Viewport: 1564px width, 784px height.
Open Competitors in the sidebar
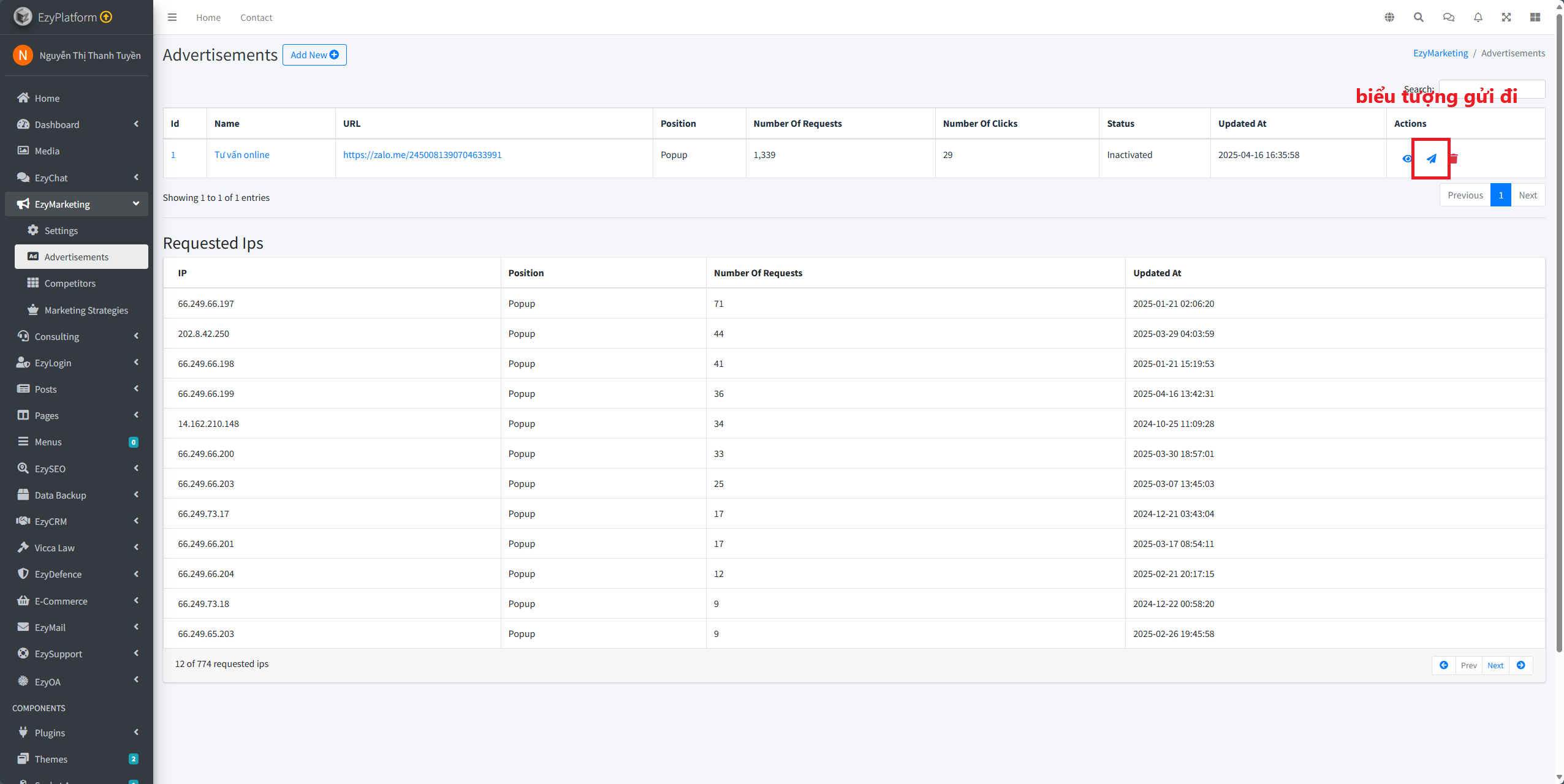point(81,283)
